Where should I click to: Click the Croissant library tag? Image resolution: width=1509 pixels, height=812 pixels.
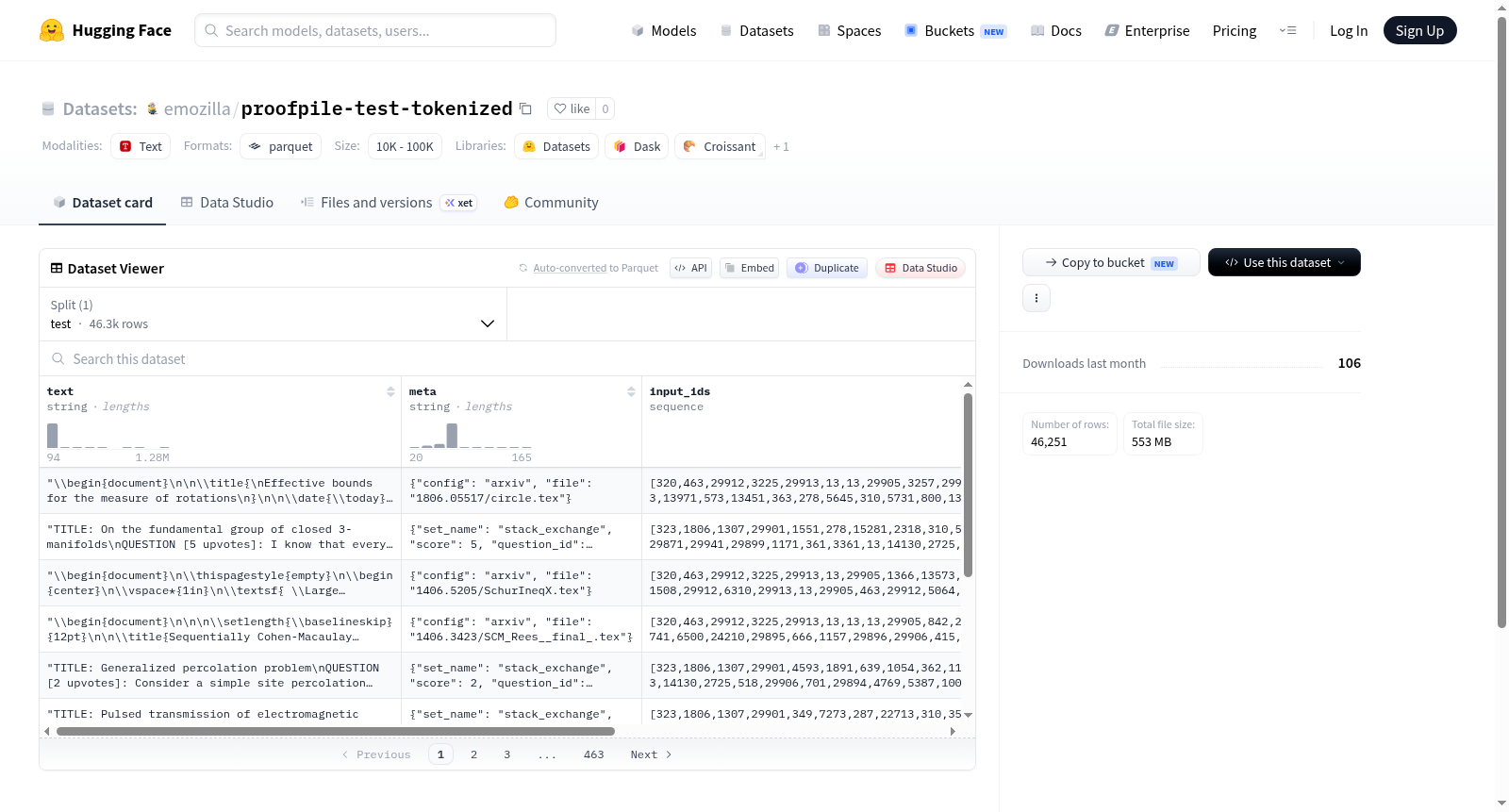[x=720, y=146]
